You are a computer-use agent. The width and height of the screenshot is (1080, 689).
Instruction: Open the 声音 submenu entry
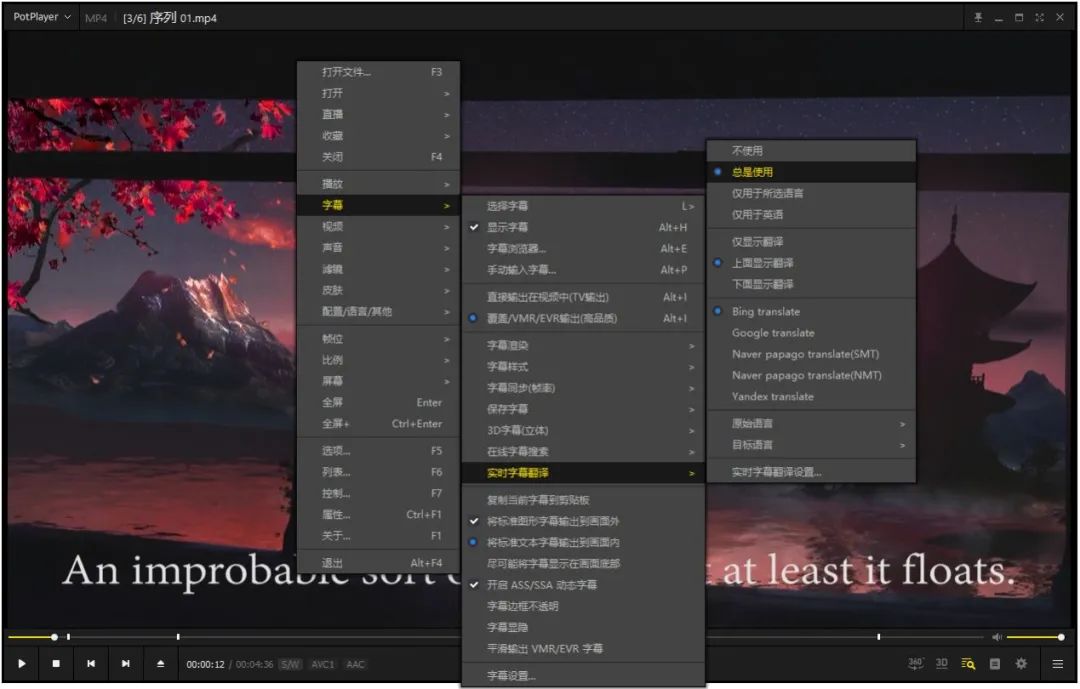378,247
